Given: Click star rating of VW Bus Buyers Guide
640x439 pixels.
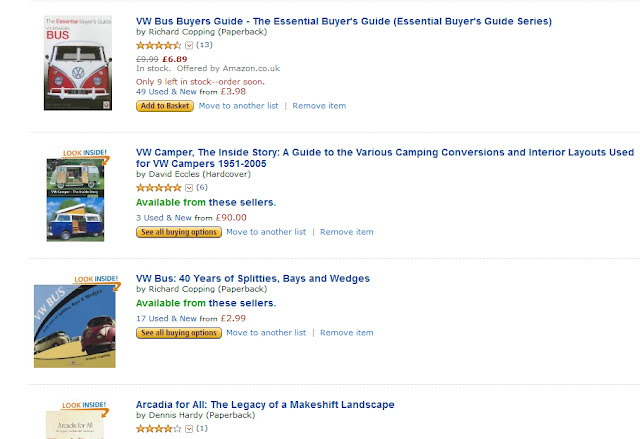Looking at the screenshot, I should tap(158, 45).
